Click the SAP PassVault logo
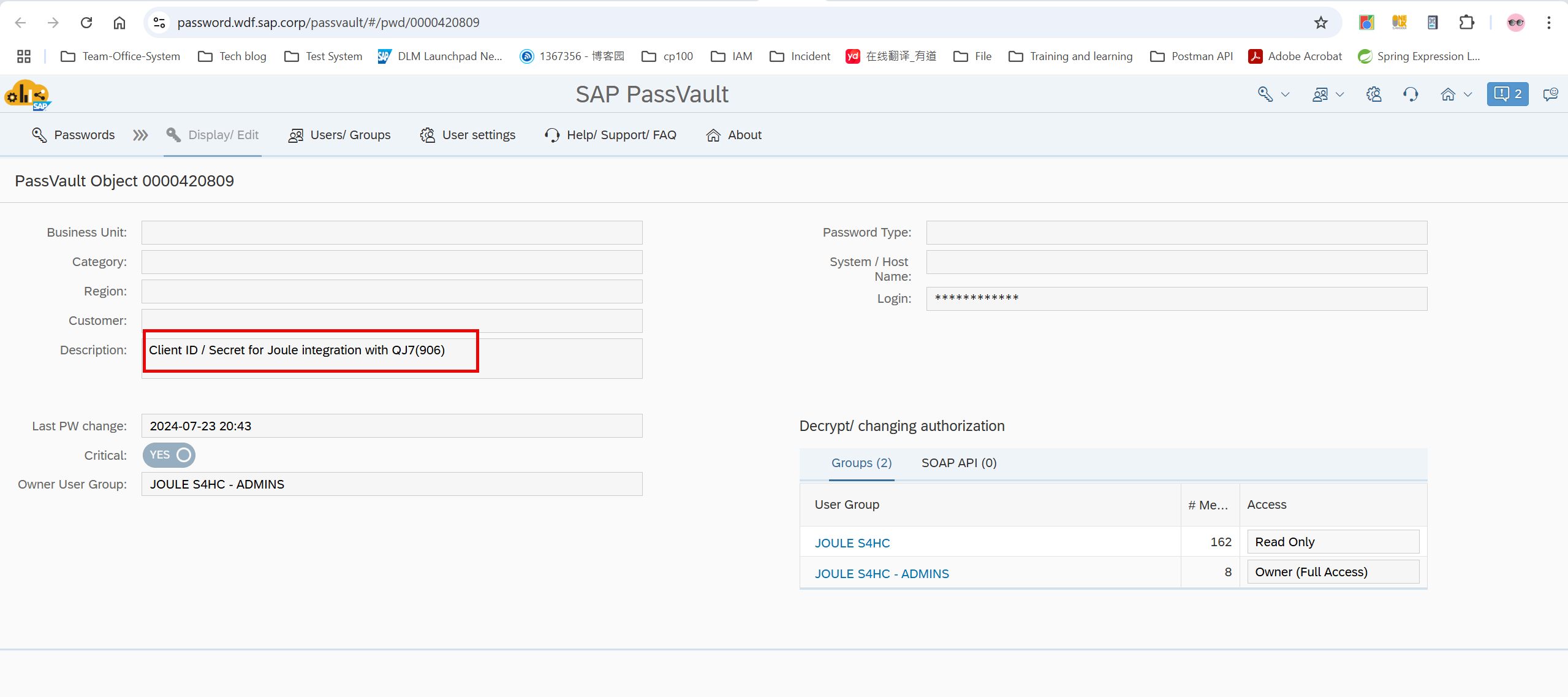 point(28,95)
